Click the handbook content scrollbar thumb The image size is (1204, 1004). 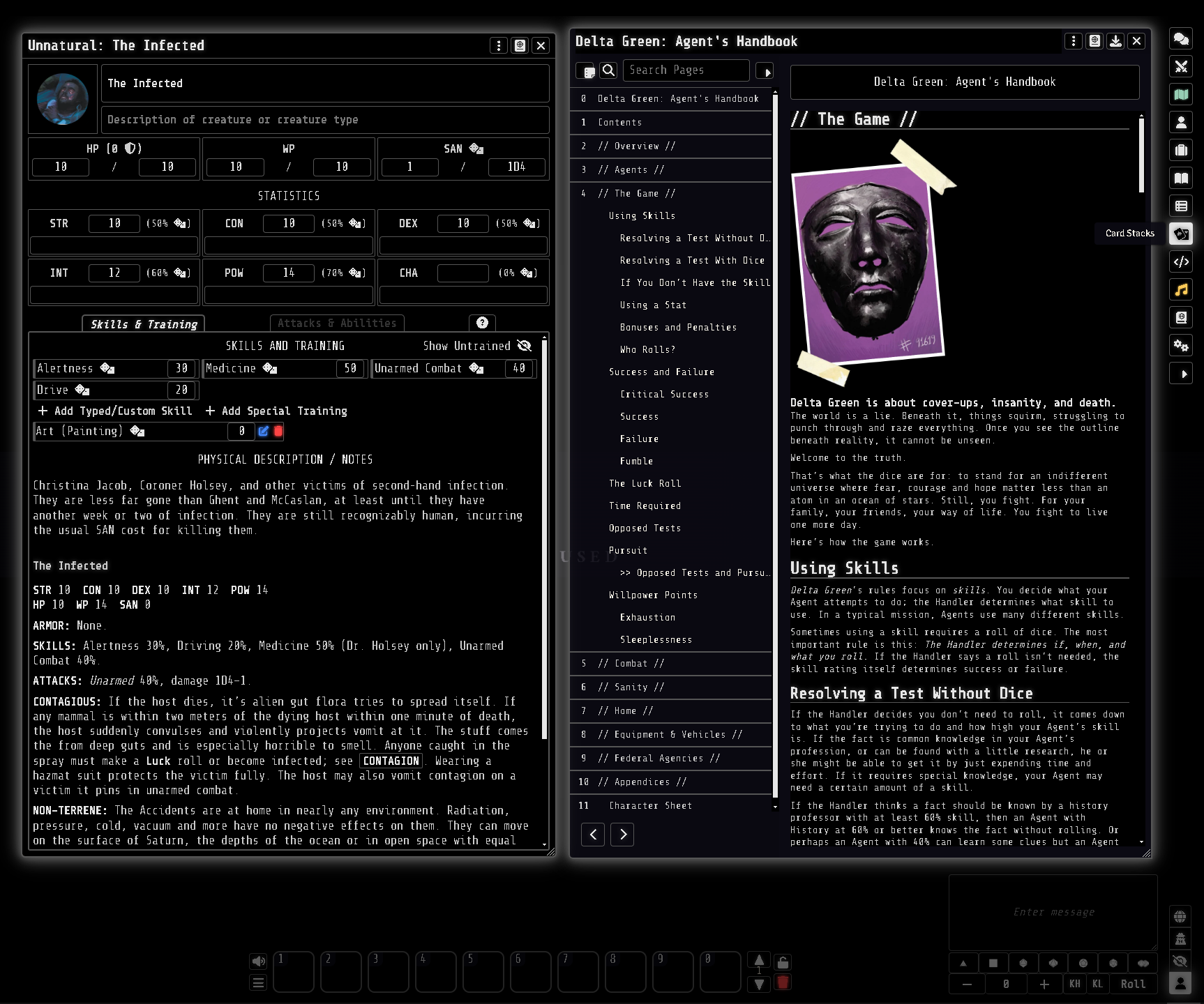tap(1141, 155)
